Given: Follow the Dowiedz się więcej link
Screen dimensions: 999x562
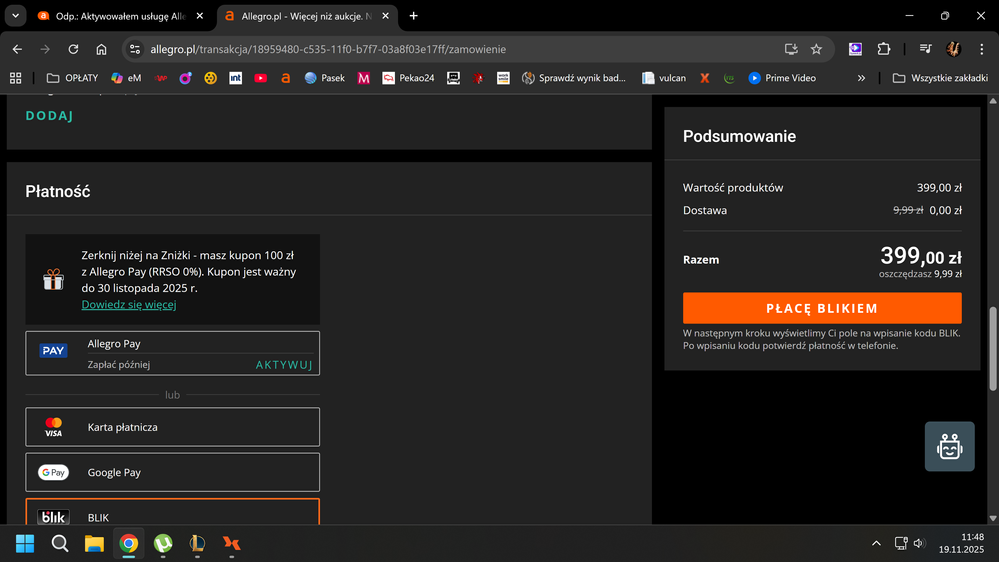Looking at the screenshot, I should [x=129, y=304].
